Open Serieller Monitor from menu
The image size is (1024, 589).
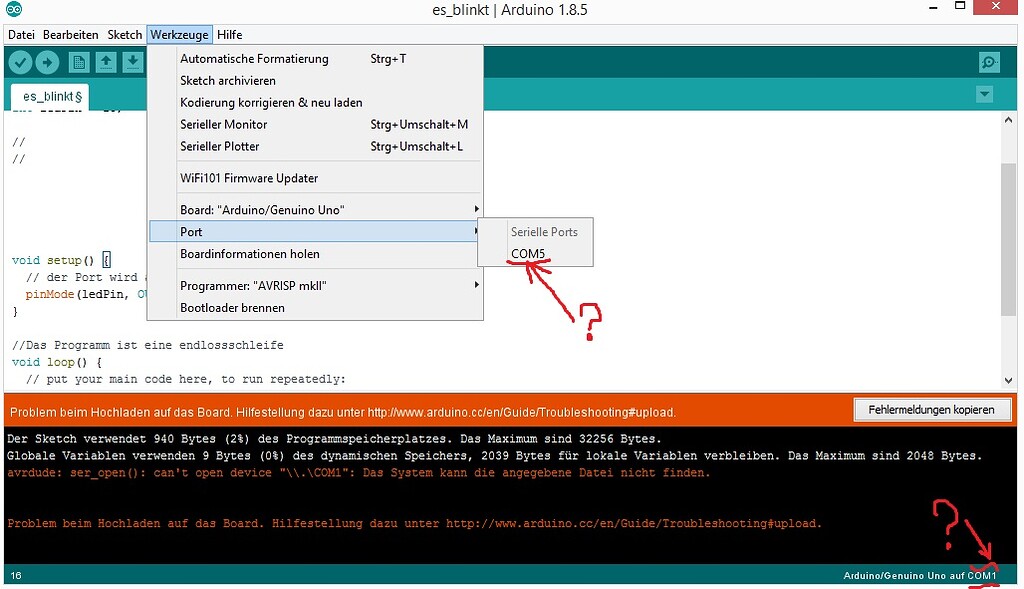tap(316, 125)
